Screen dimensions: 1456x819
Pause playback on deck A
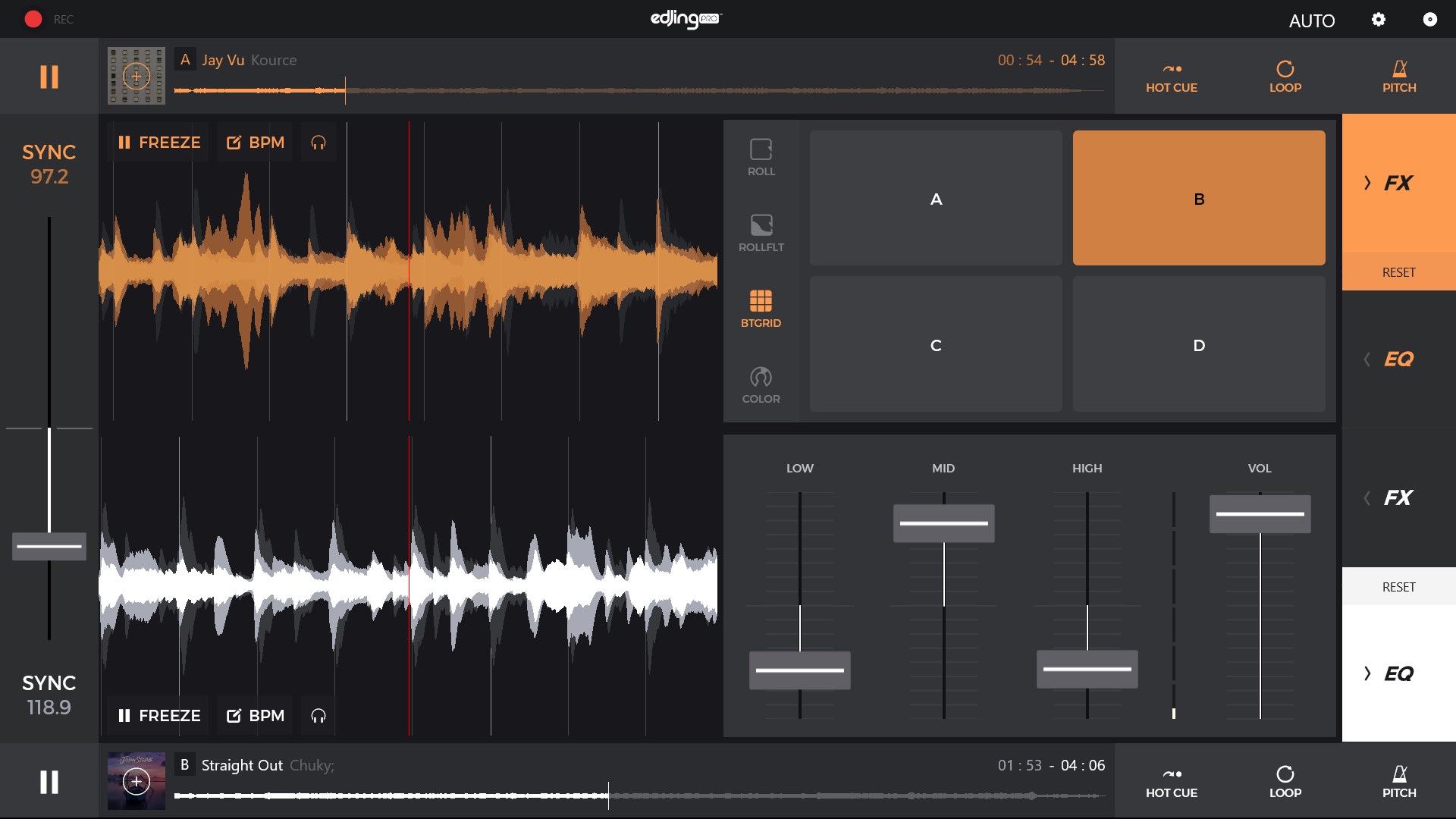[x=49, y=77]
